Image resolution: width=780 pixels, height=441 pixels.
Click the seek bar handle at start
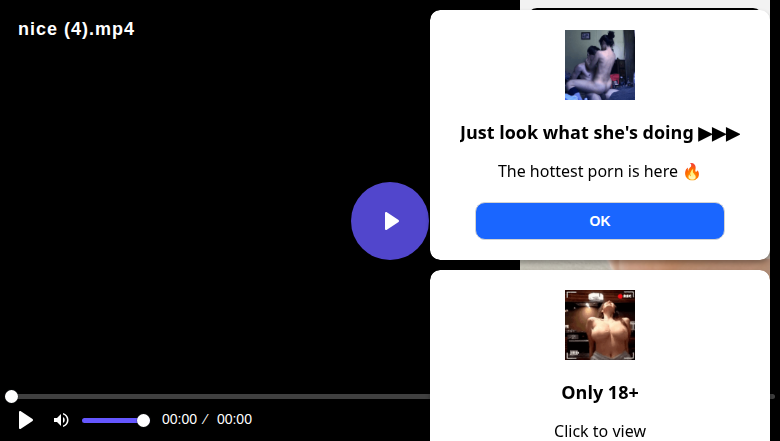click(x=11, y=396)
